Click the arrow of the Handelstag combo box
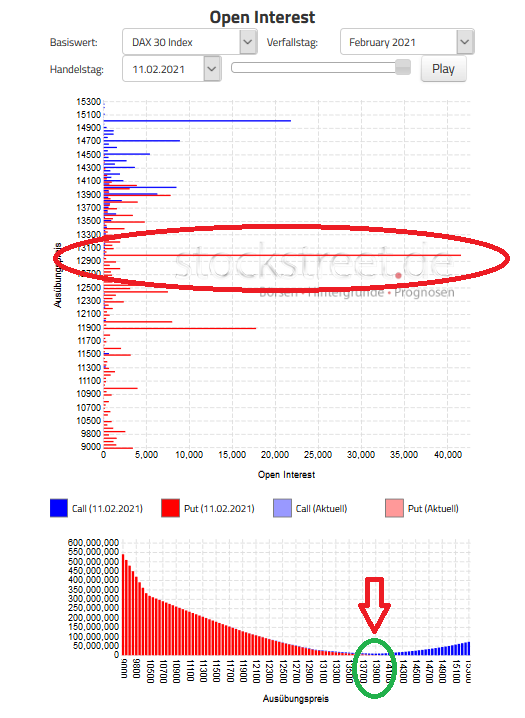The width and height of the screenshot is (525, 718). tap(212, 69)
